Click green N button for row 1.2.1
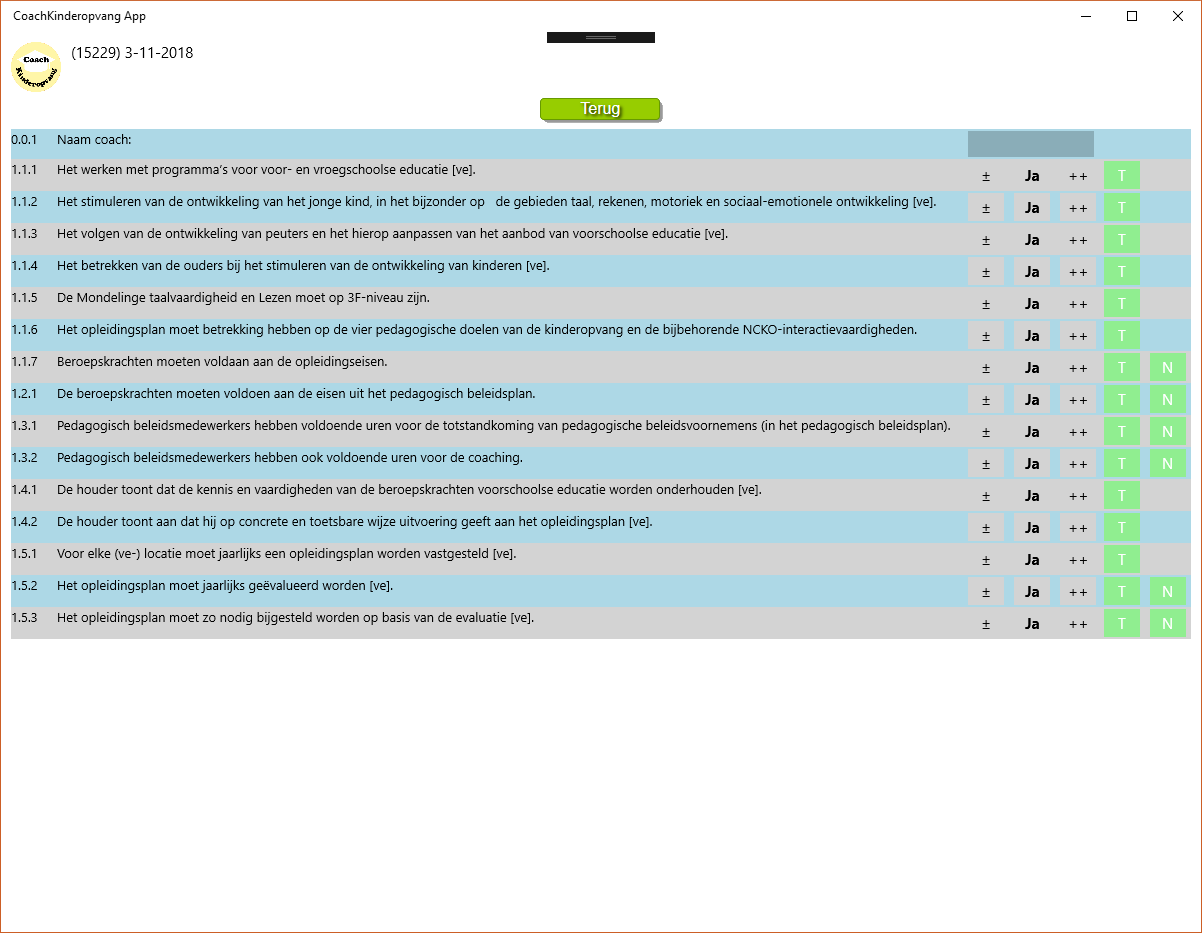The width and height of the screenshot is (1202, 933). (1168, 400)
